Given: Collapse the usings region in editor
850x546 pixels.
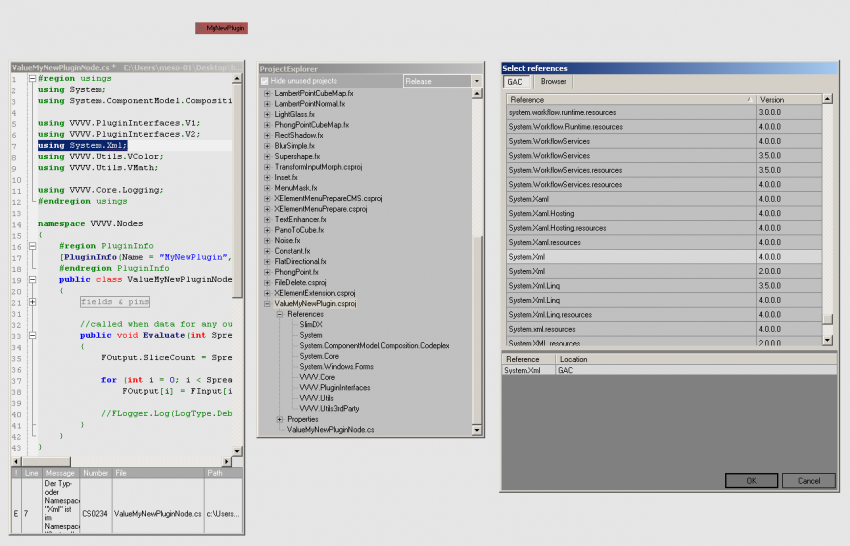Looking at the screenshot, I should [32, 79].
